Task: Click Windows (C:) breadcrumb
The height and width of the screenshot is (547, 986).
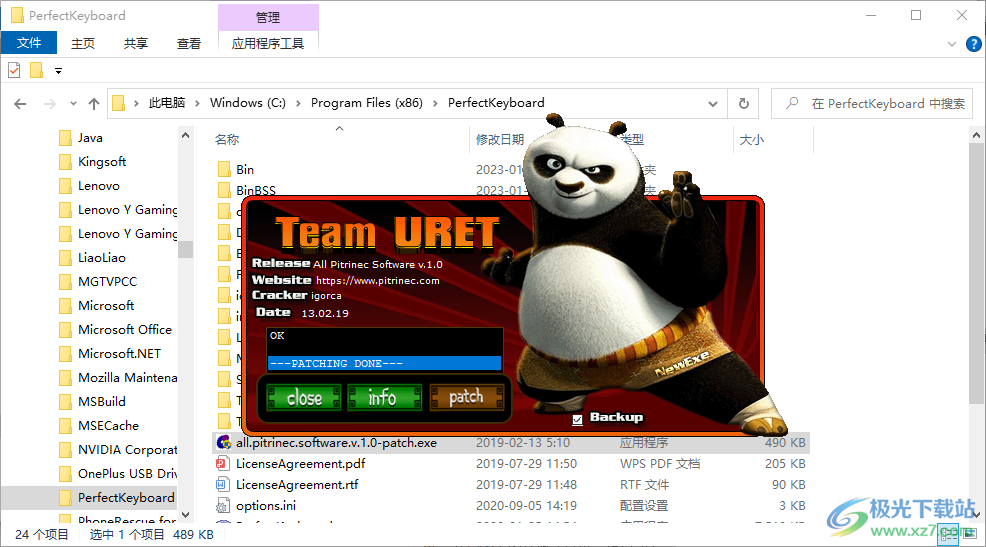Action: (248, 102)
